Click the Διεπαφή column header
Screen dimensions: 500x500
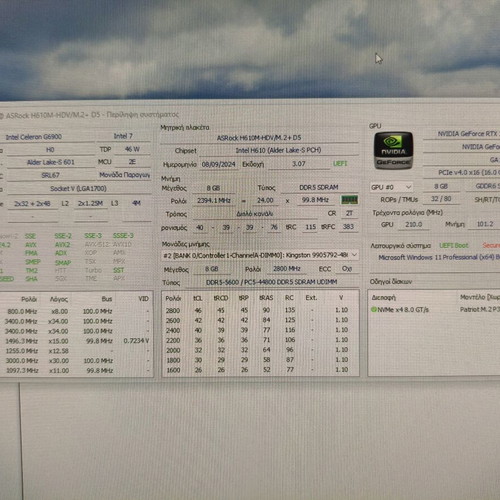point(384,297)
